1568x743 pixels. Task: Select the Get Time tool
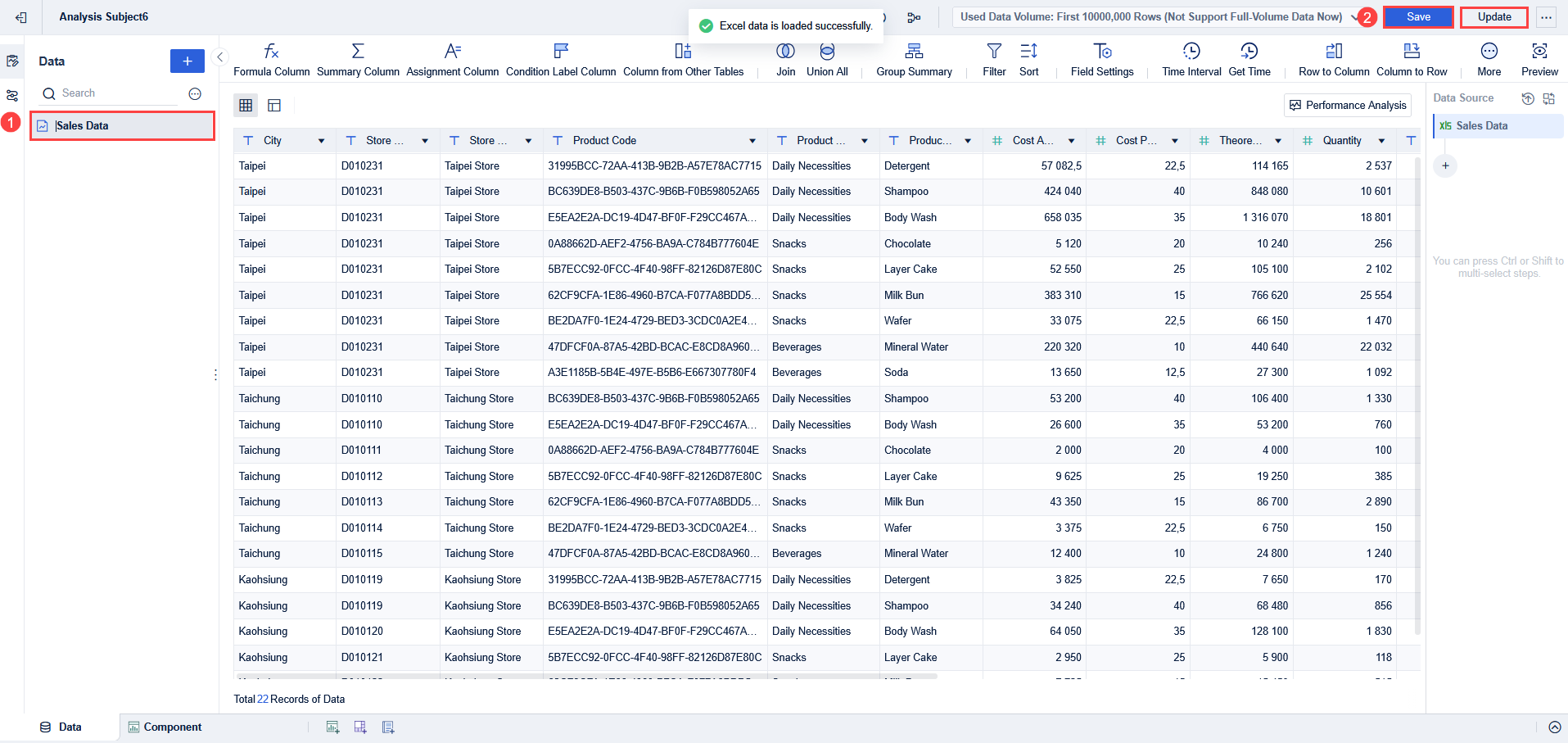(1249, 61)
